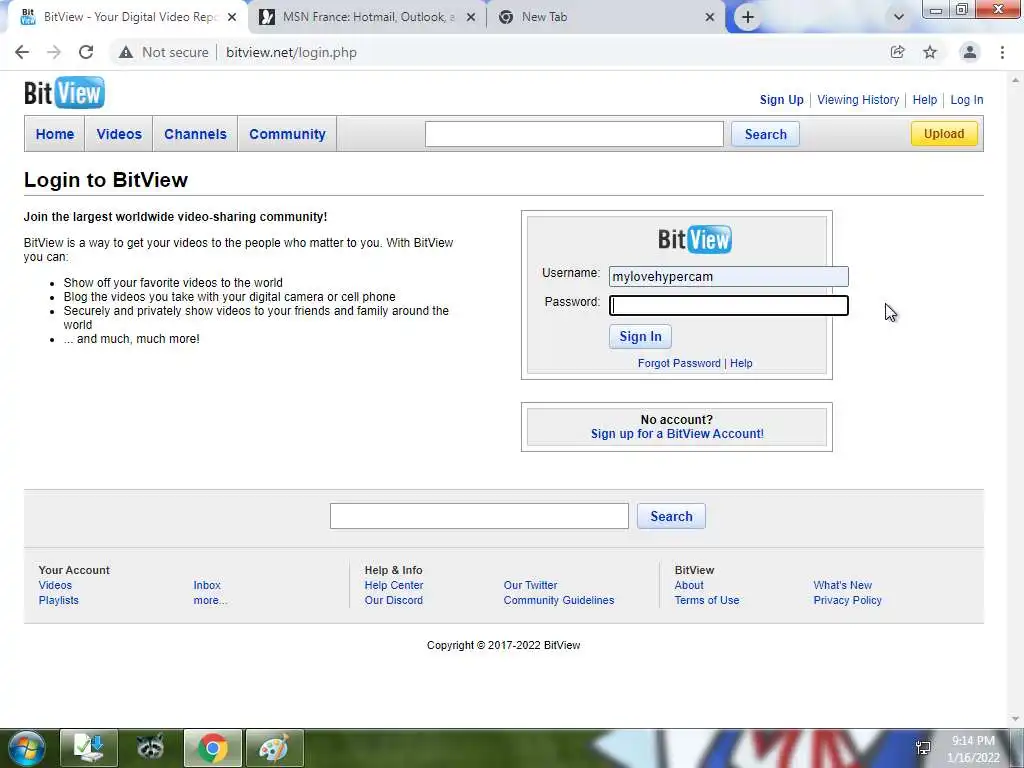
Task: Click the Not secure warning icon
Action: 125,52
